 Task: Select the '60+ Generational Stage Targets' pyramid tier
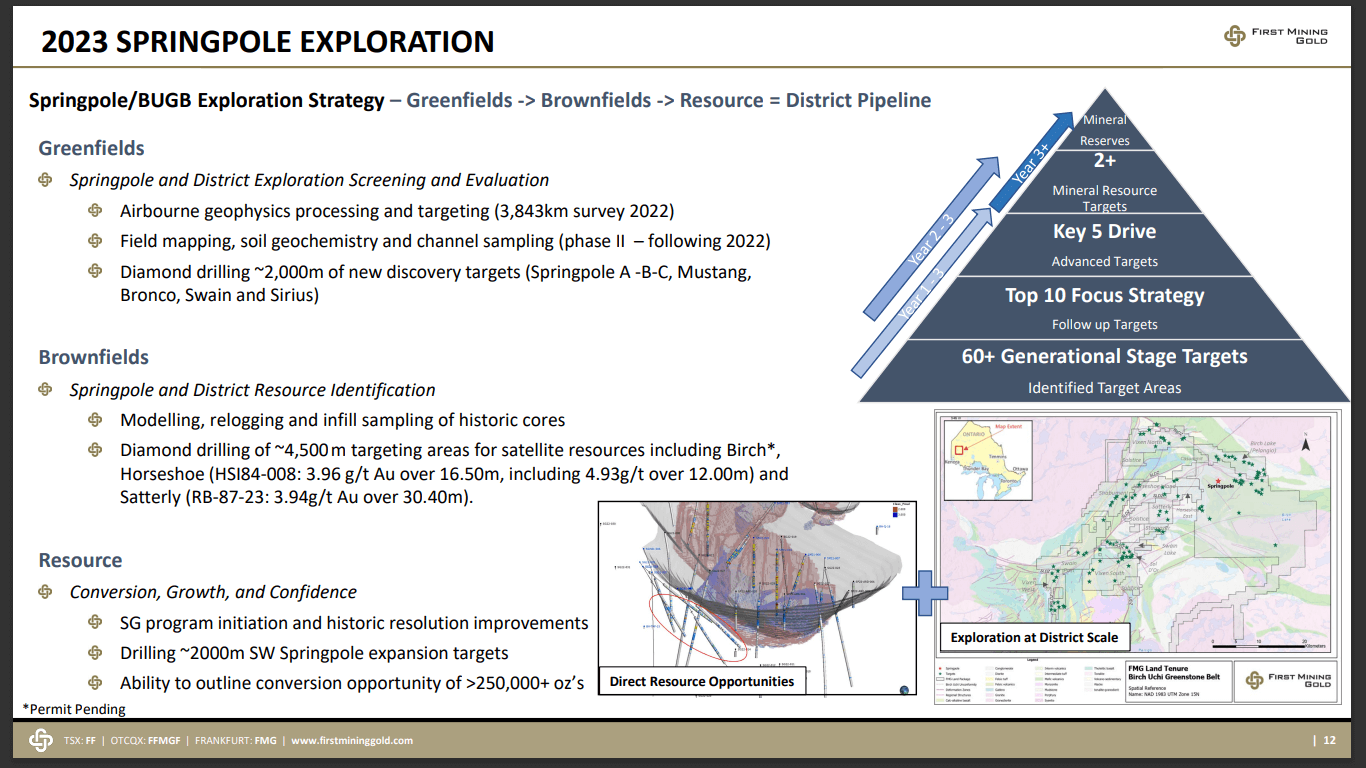point(1104,370)
